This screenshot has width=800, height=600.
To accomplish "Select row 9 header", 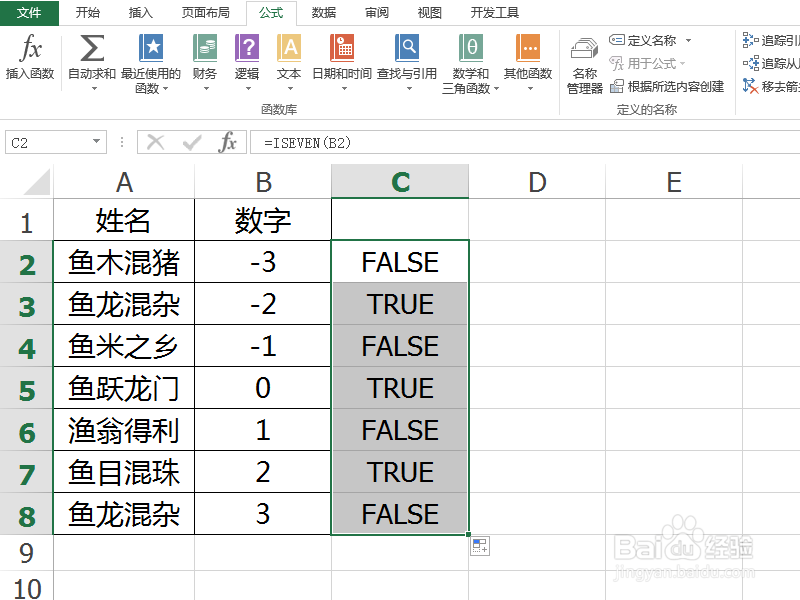I will (x=26, y=553).
